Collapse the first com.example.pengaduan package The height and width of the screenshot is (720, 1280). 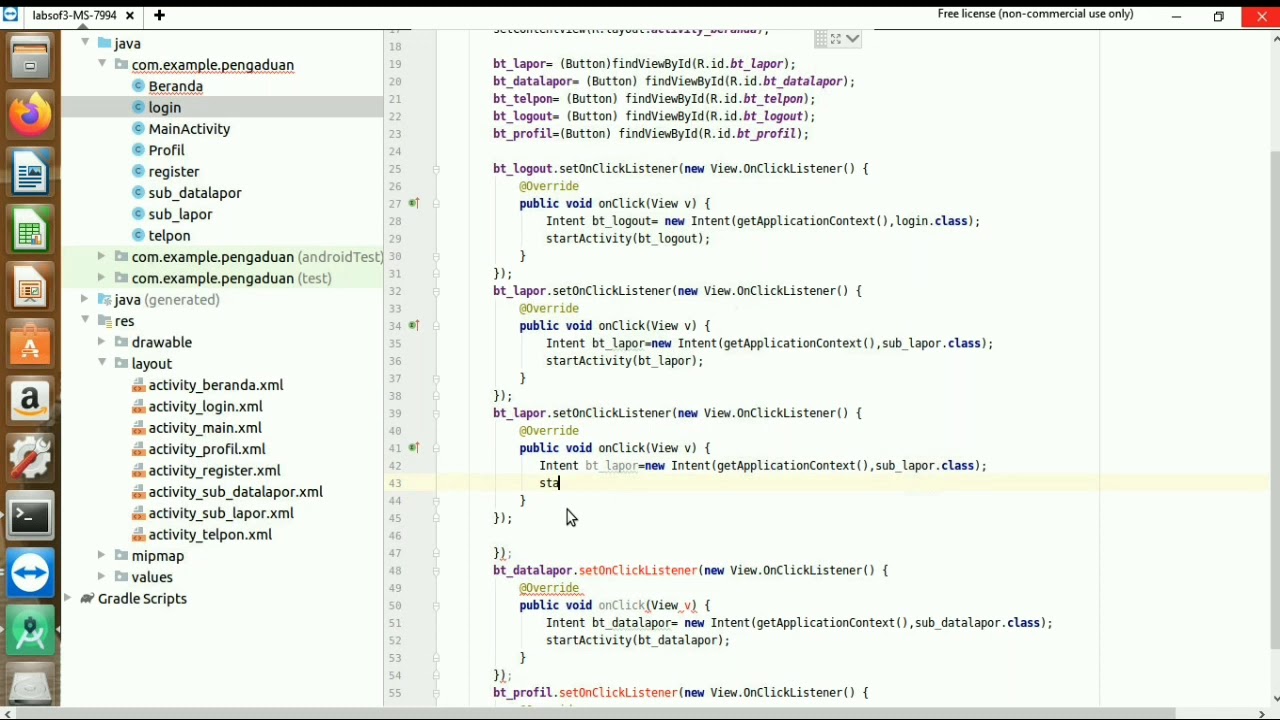(x=102, y=64)
